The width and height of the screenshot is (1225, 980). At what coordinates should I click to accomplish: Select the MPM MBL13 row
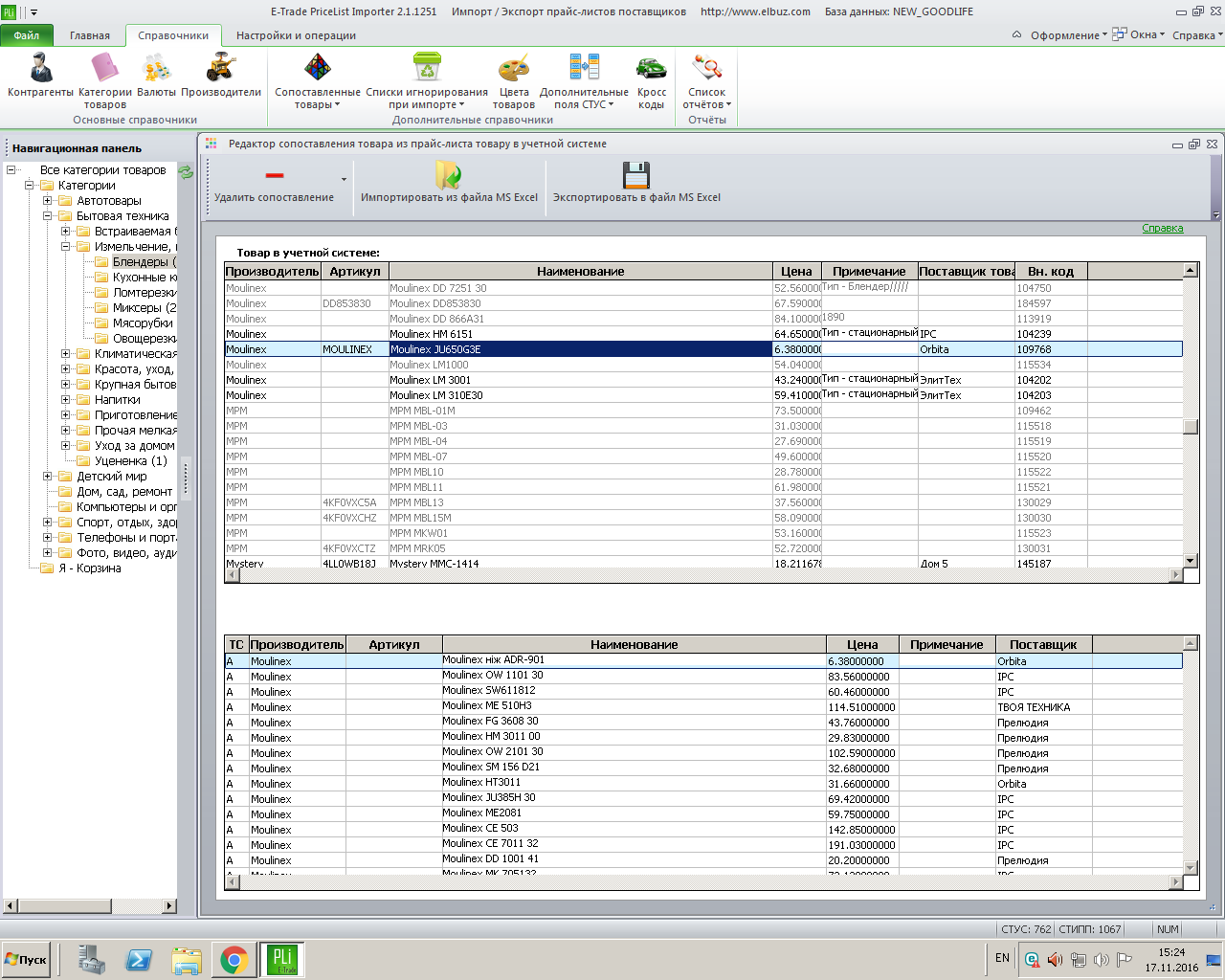click(x=703, y=502)
